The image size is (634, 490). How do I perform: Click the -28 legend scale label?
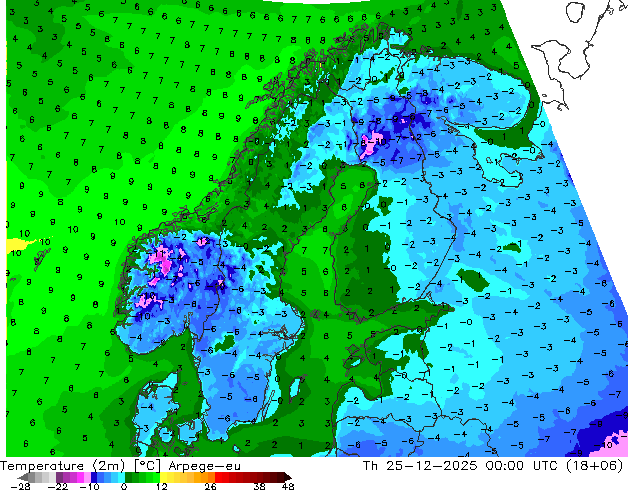coord(21,486)
